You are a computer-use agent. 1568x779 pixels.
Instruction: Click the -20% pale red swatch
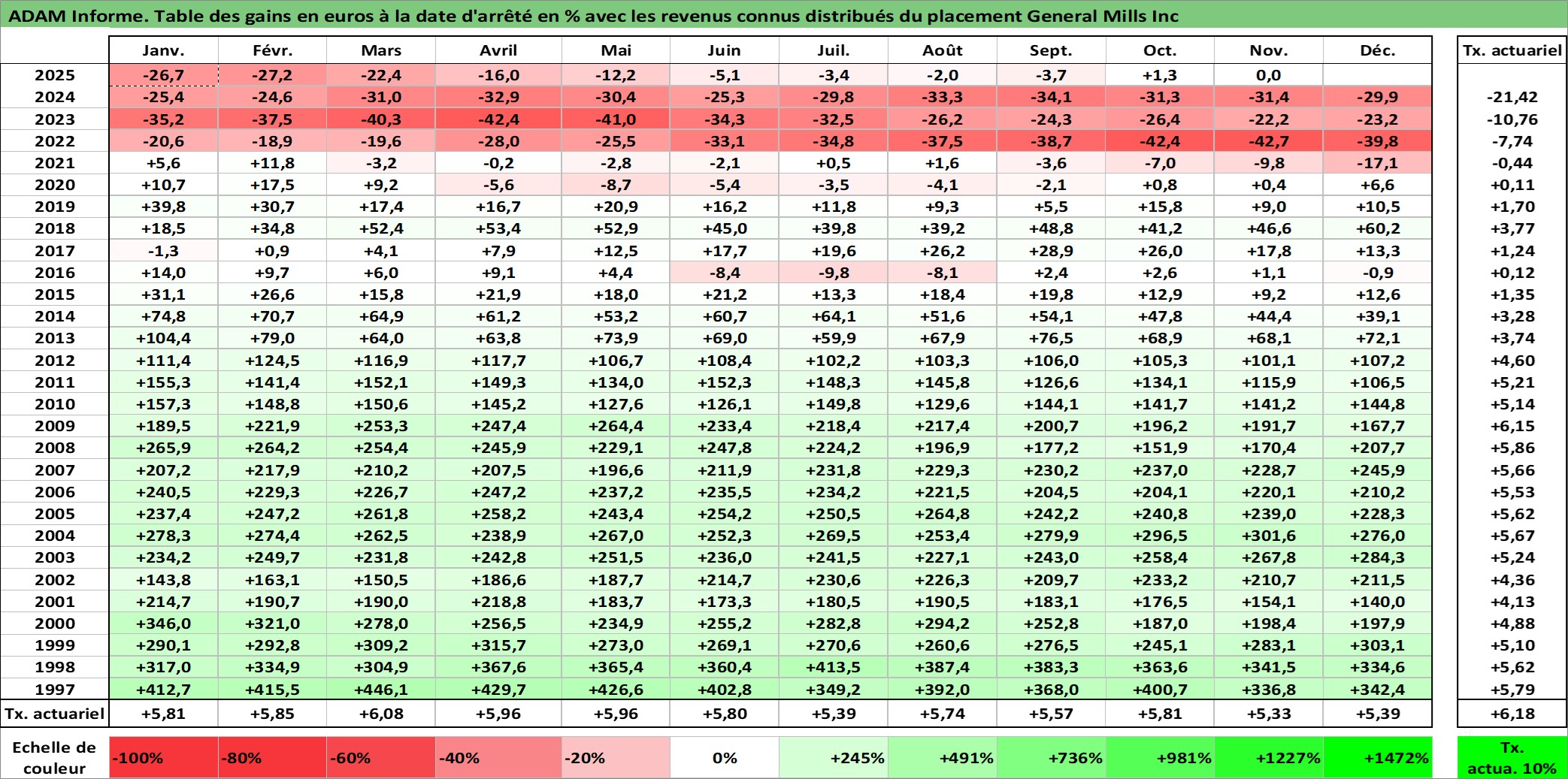coord(616,757)
